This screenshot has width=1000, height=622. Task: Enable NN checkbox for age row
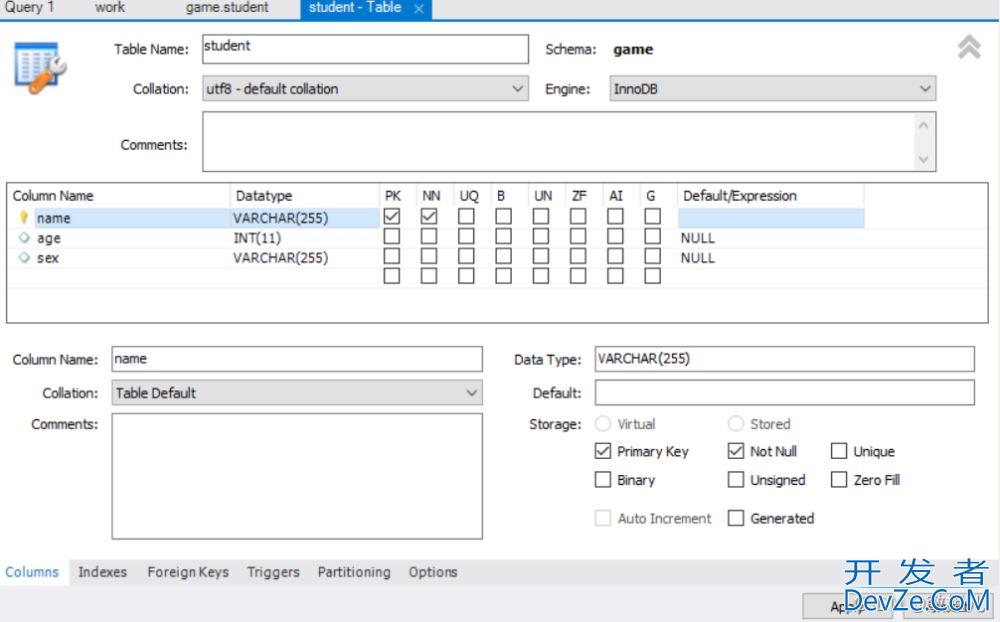(429, 237)
